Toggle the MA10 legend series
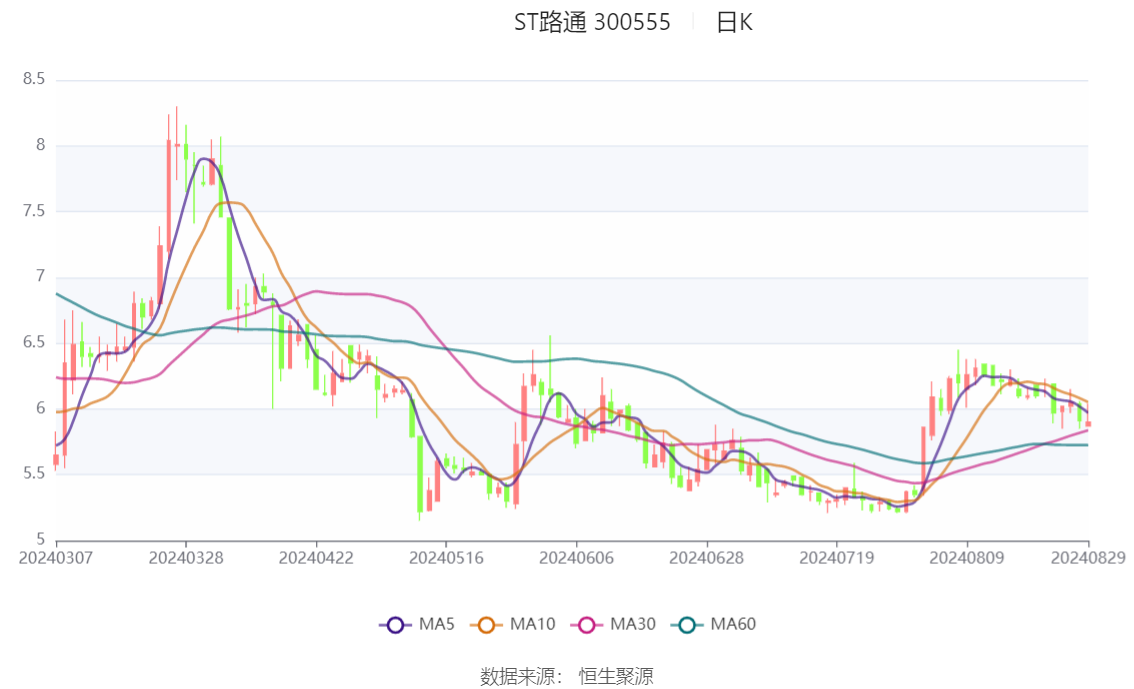 (x=513, y=624)
